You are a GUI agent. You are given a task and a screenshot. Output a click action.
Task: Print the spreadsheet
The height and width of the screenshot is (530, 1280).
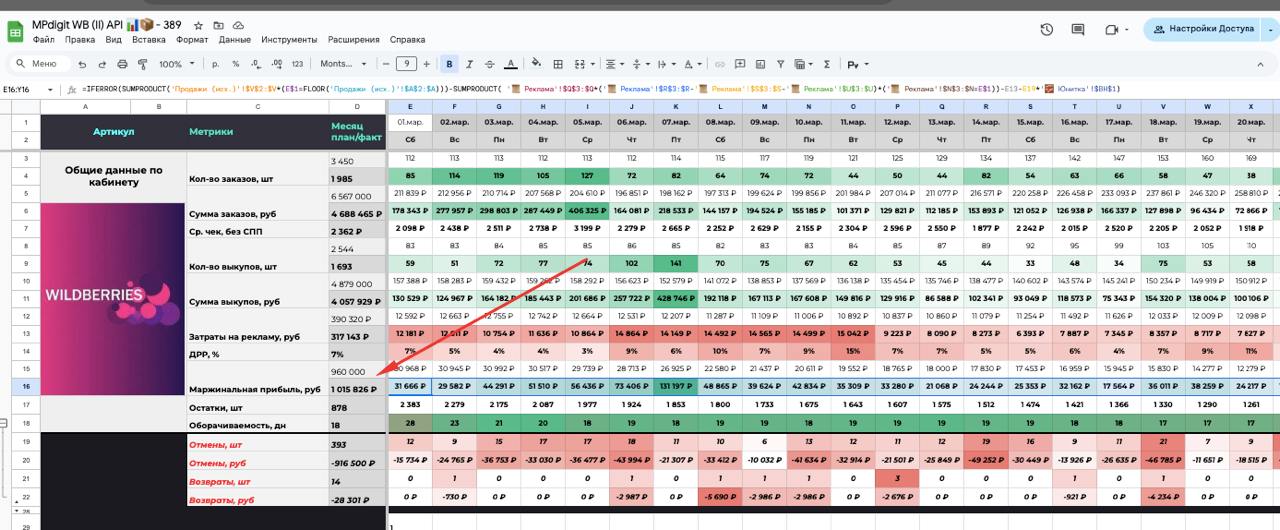click(x=122, y=64)
